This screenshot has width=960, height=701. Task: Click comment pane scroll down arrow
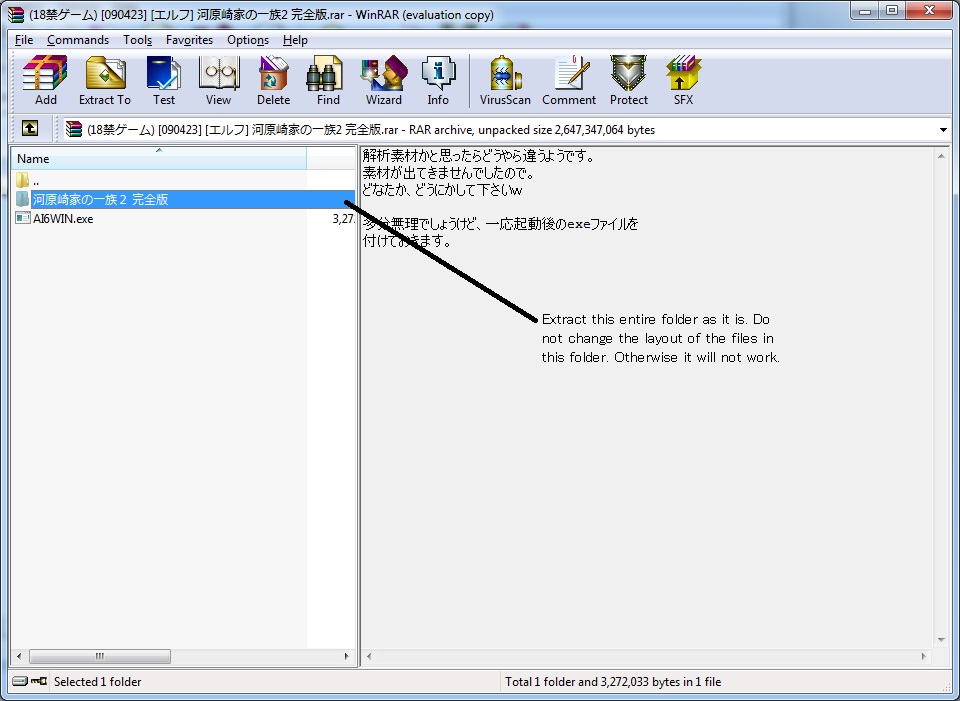coord(941,640)
